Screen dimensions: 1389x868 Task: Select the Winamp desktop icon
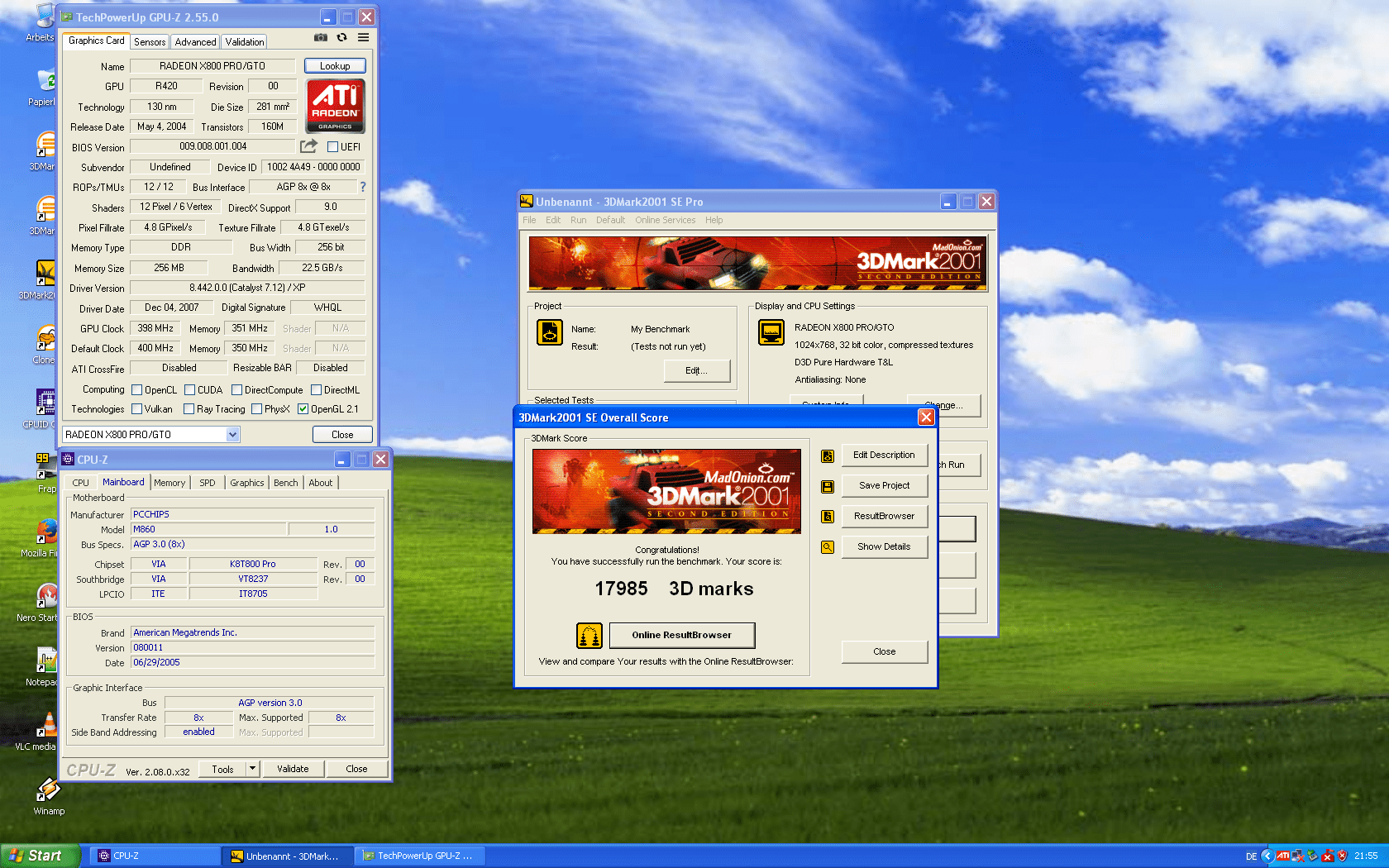(x=49, y=795)
